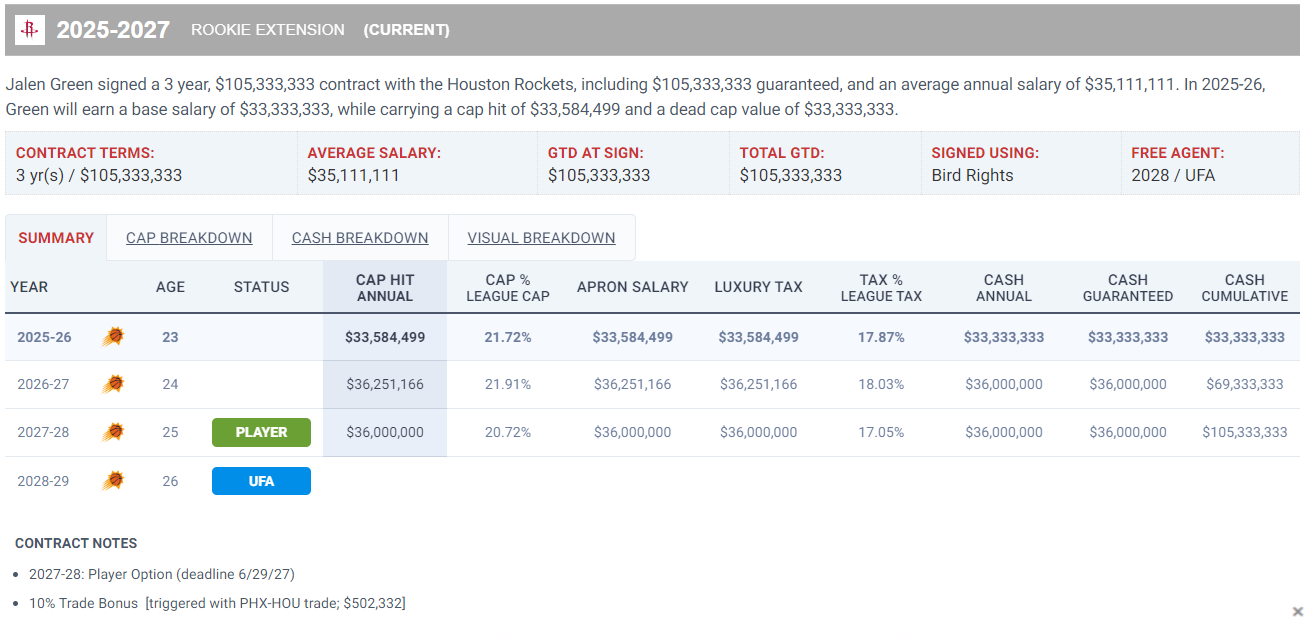
Task: Click the Houston Rockets logo in header
Action: click(30, 30)
